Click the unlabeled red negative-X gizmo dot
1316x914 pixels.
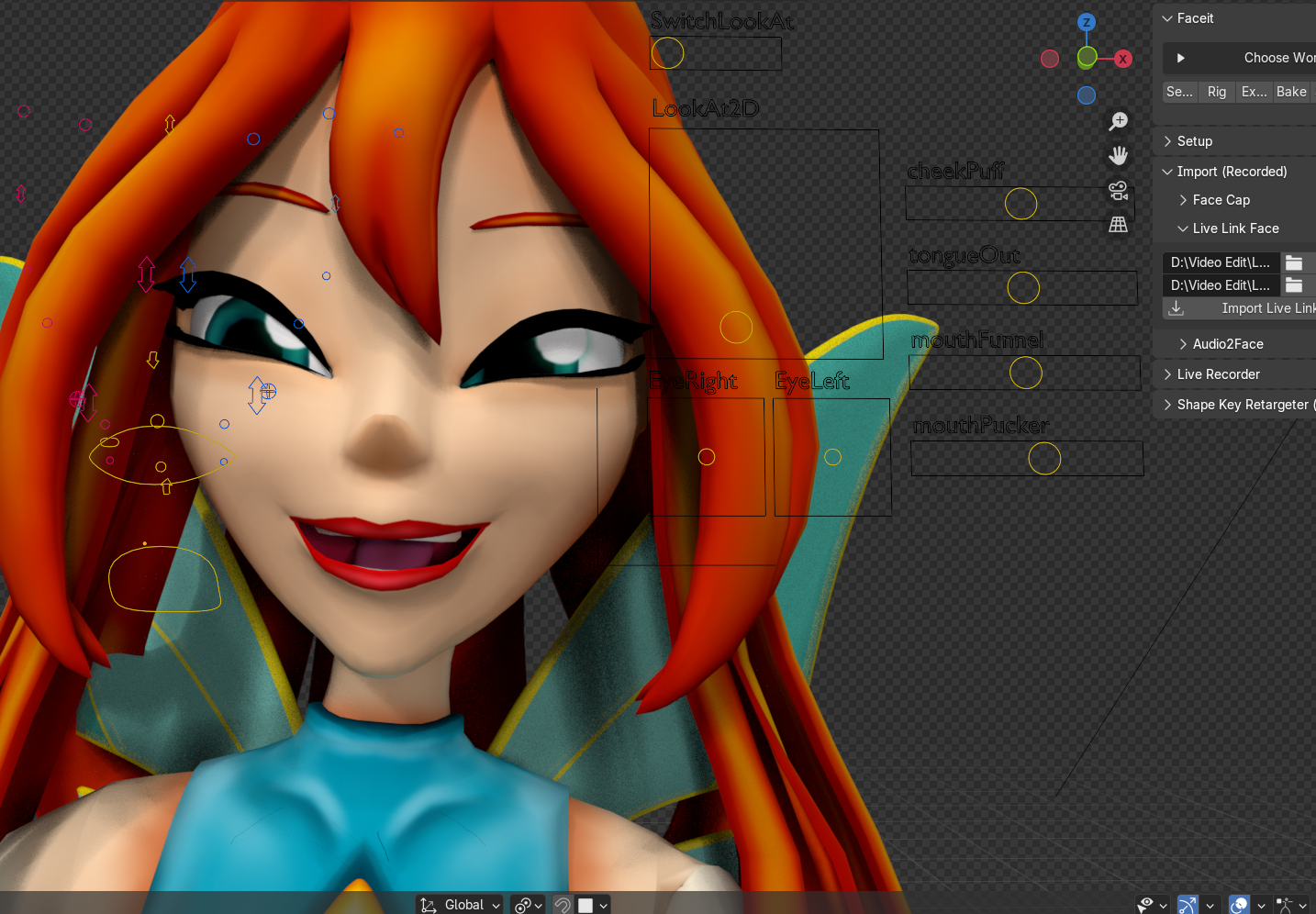1050,59
